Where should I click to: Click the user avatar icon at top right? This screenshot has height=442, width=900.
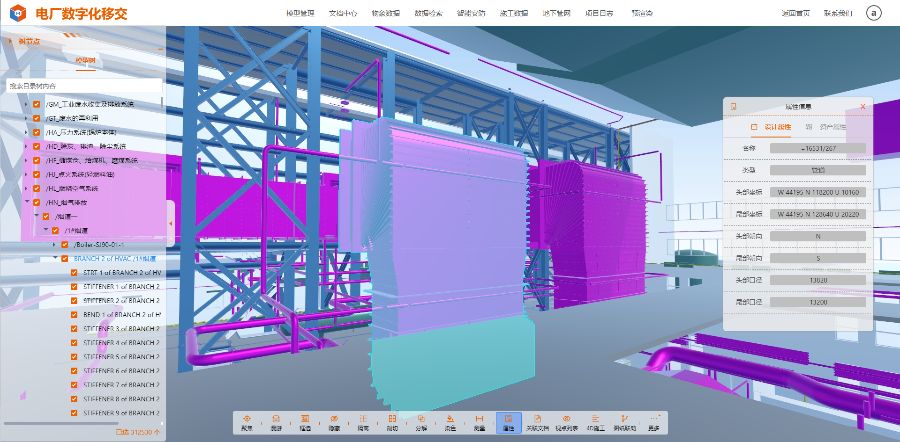[x=873, y=13]
